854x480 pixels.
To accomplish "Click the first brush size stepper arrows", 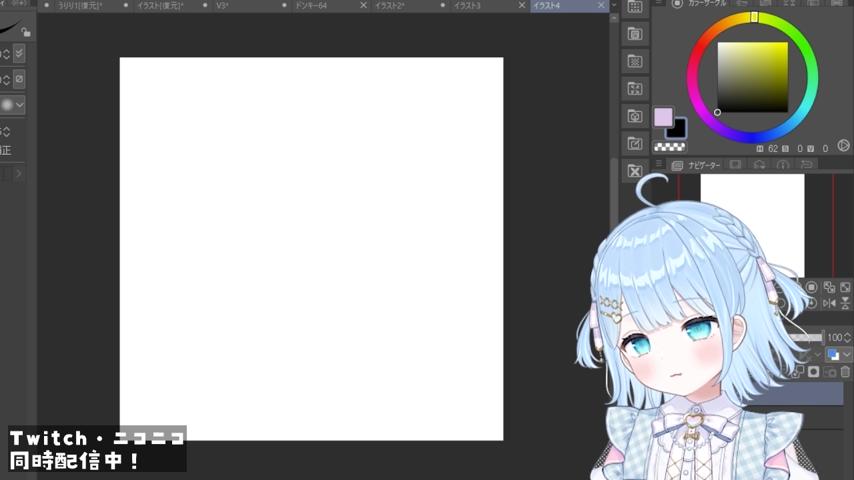I will (5, 54).
